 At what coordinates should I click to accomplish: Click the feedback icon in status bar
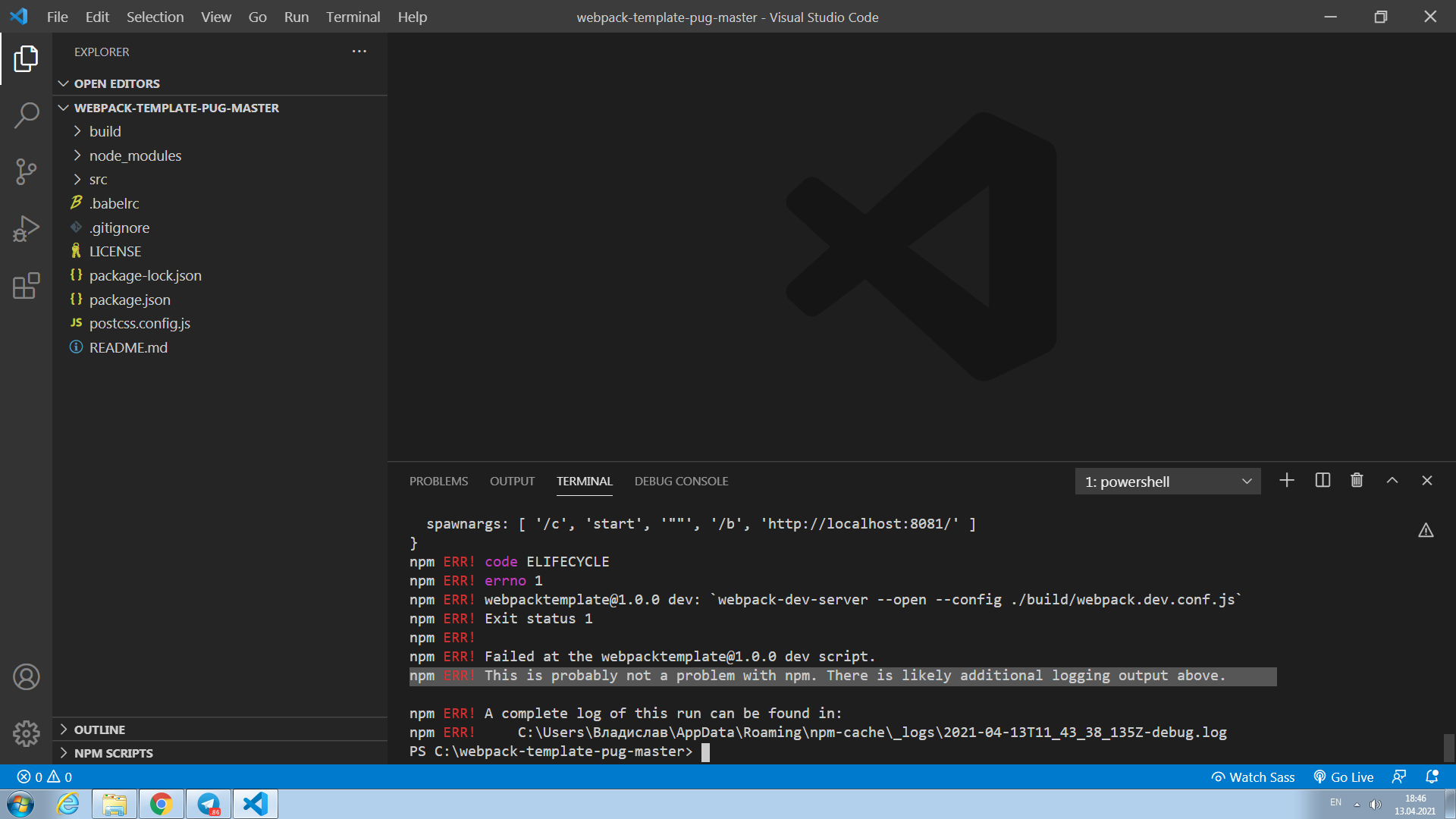1399,777
